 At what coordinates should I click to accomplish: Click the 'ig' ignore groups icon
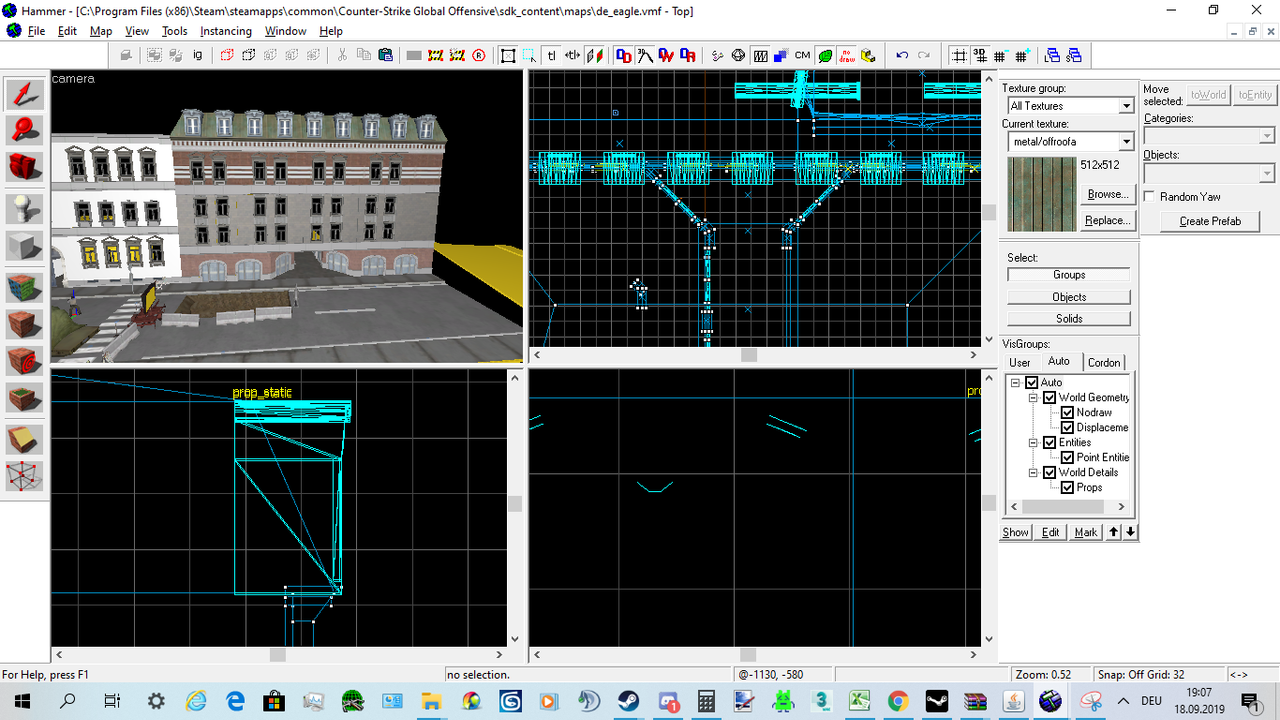pyautogui.click(x=197, y=56)
